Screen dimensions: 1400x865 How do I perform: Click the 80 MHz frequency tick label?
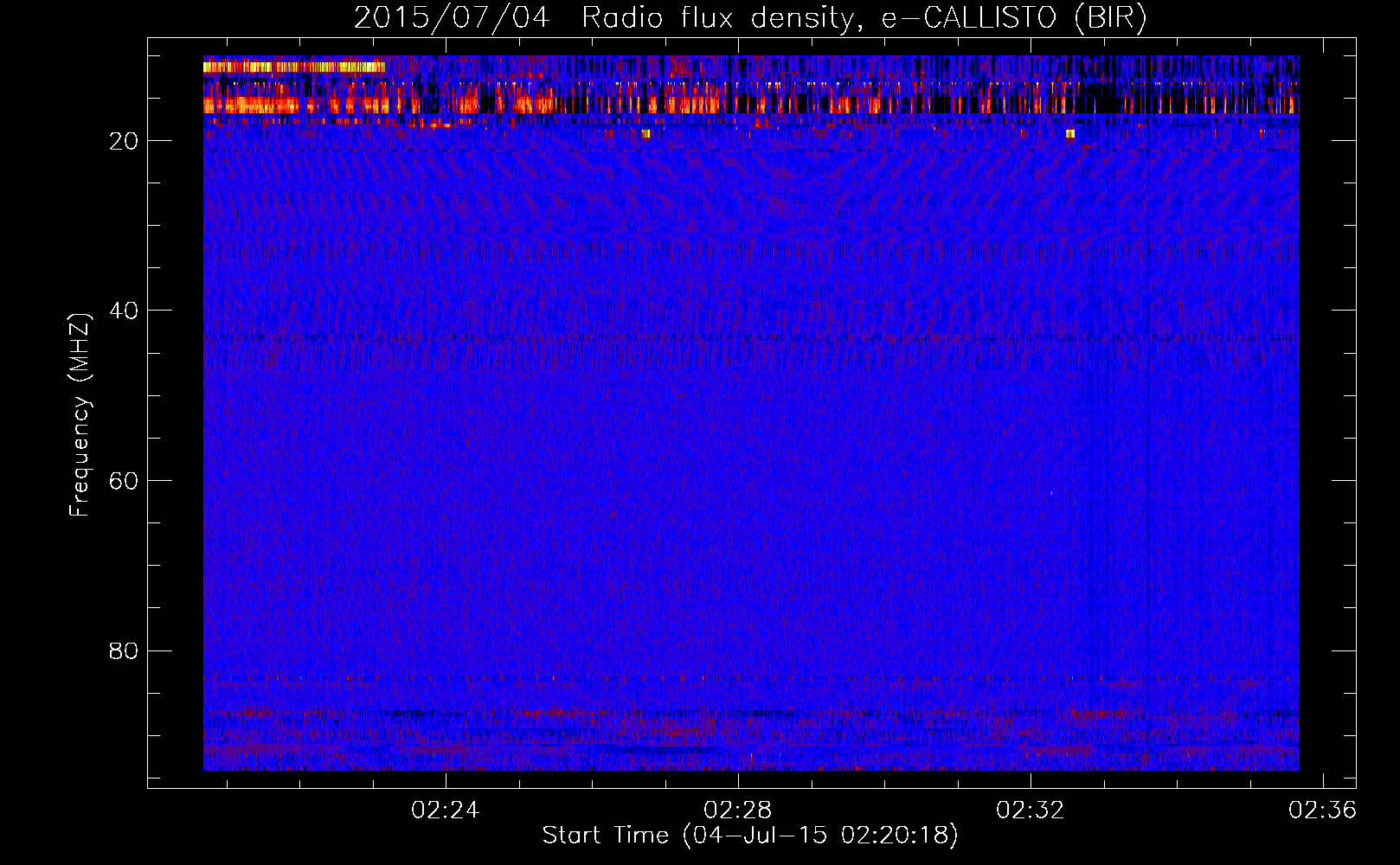pos(124,650)
